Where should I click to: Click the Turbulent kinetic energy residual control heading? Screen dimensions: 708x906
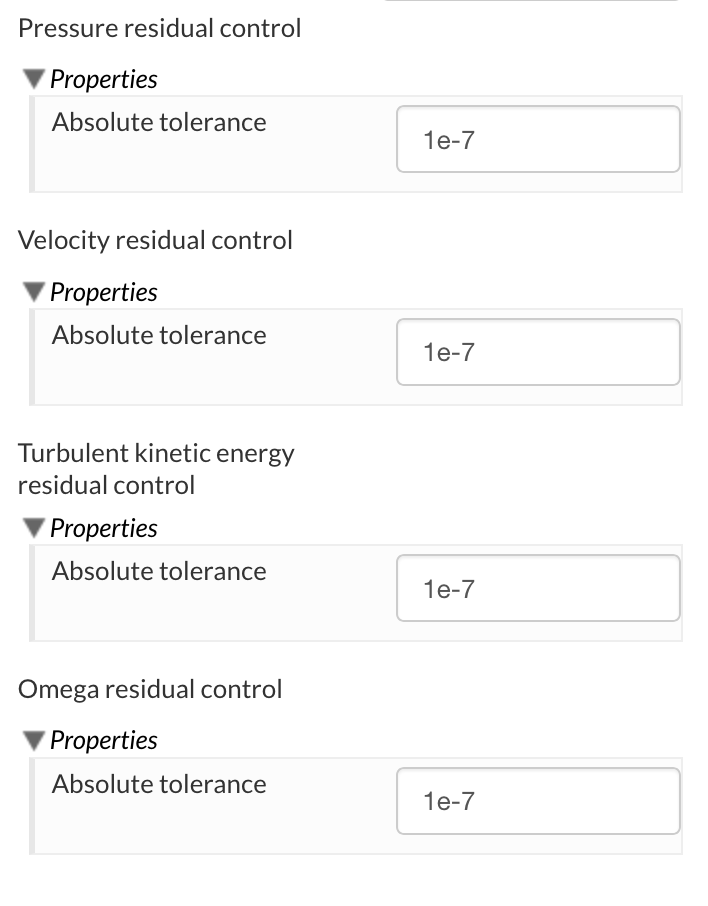(x=156, y=469)
